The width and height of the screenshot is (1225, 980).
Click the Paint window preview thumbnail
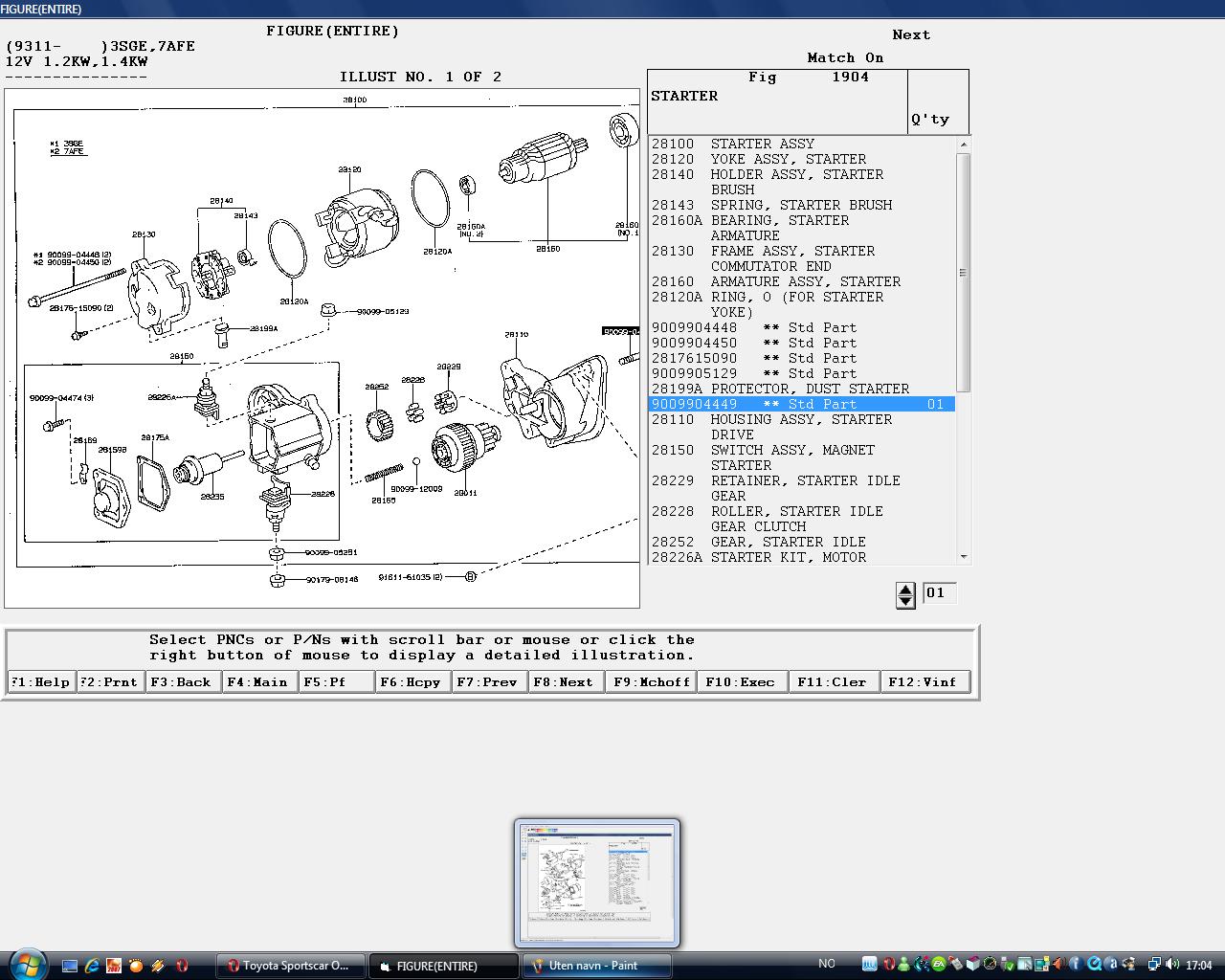(596, 882)
